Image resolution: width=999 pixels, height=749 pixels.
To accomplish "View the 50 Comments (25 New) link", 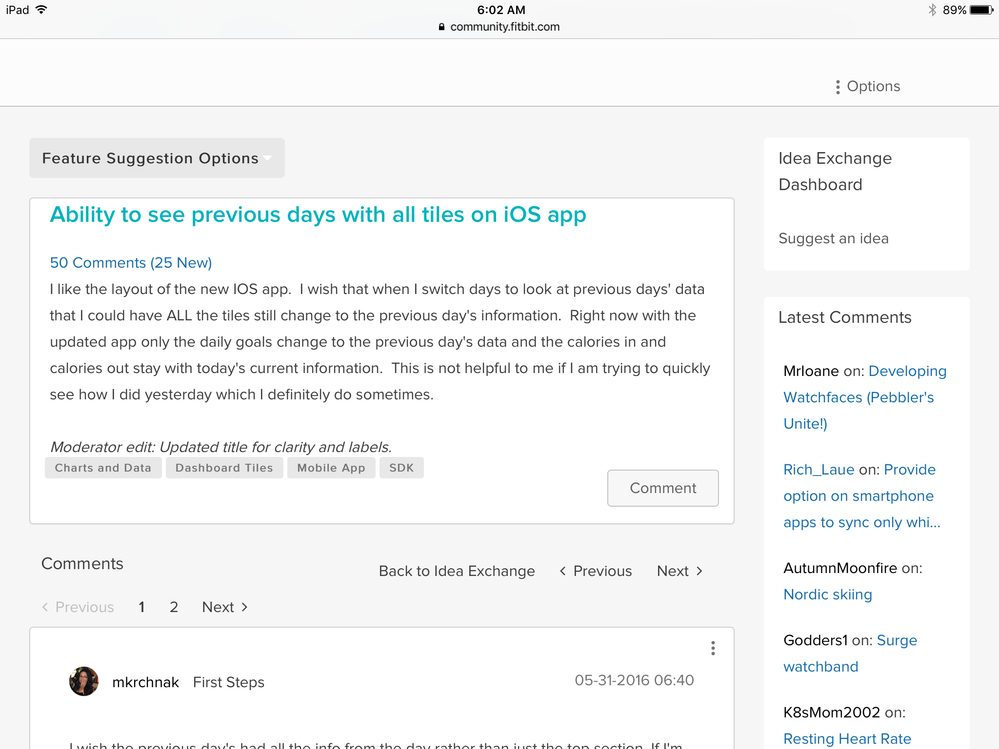I will click(131, 262).
